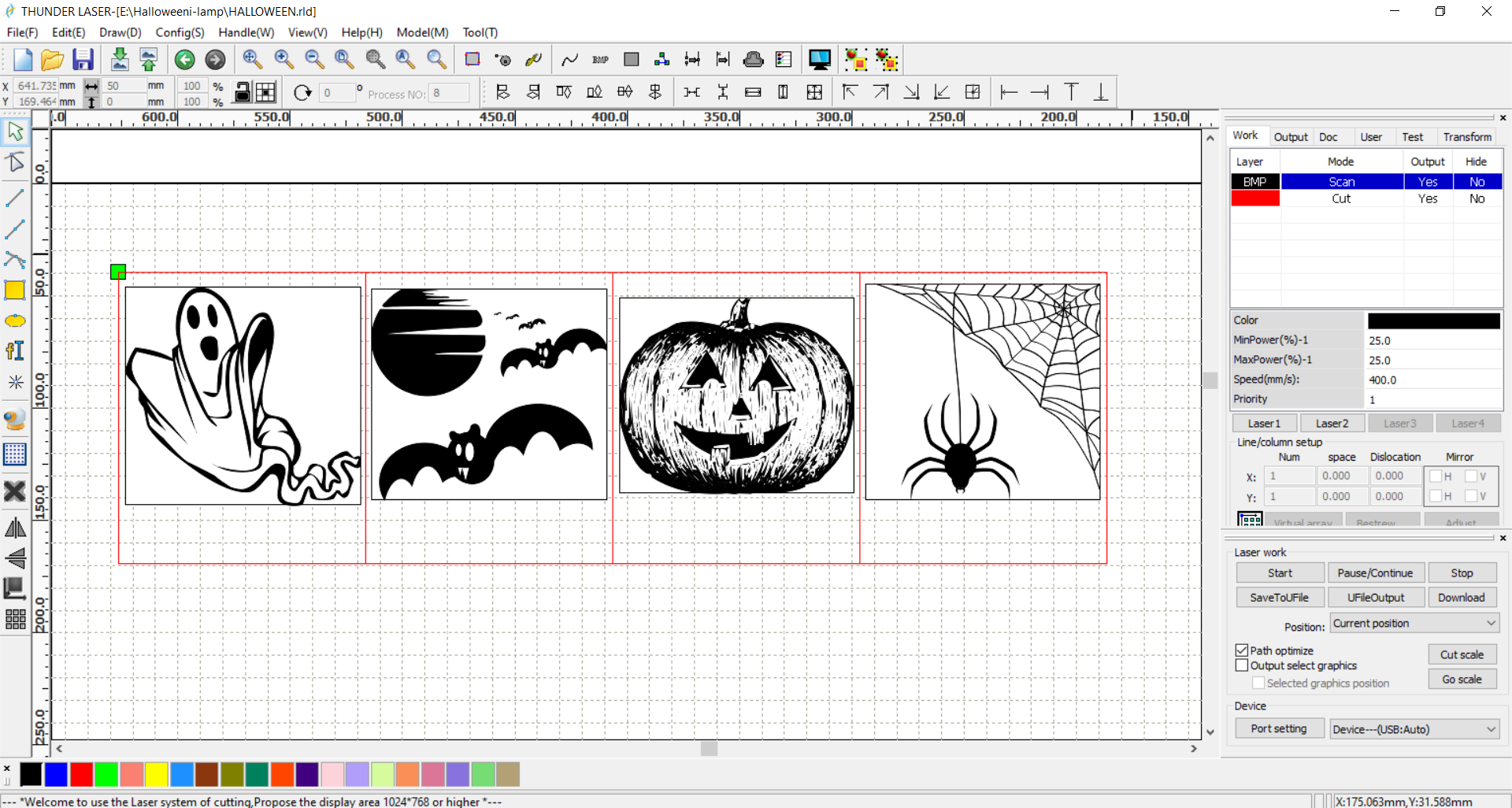1512x808 pixels.
Task: Click SaveToUFile button
Action: (1280, 598)
